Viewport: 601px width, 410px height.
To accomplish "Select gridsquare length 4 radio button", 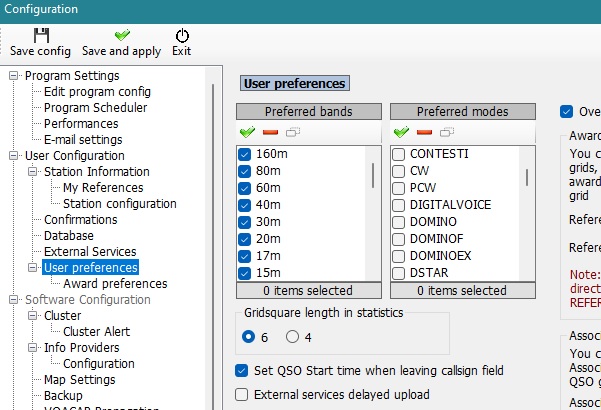I will [292, 337].
